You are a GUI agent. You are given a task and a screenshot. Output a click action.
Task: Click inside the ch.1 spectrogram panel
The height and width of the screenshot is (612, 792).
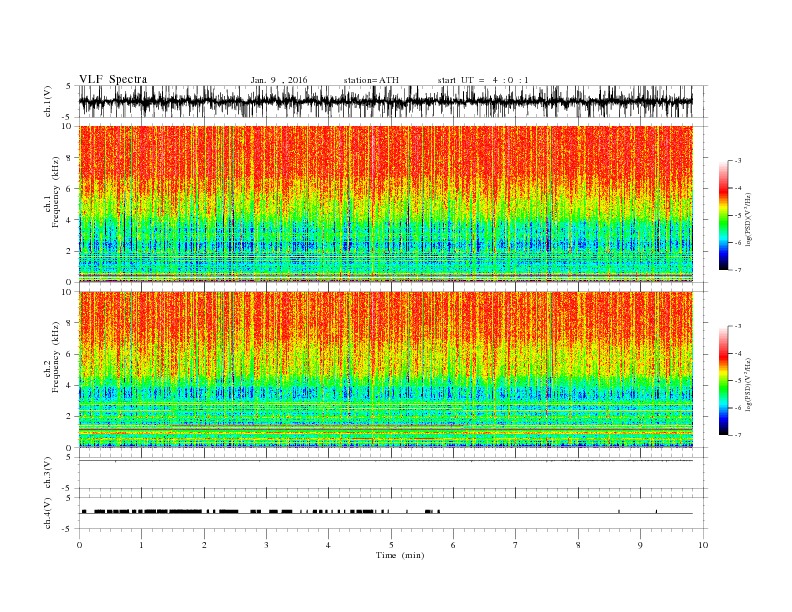[386, 204]
